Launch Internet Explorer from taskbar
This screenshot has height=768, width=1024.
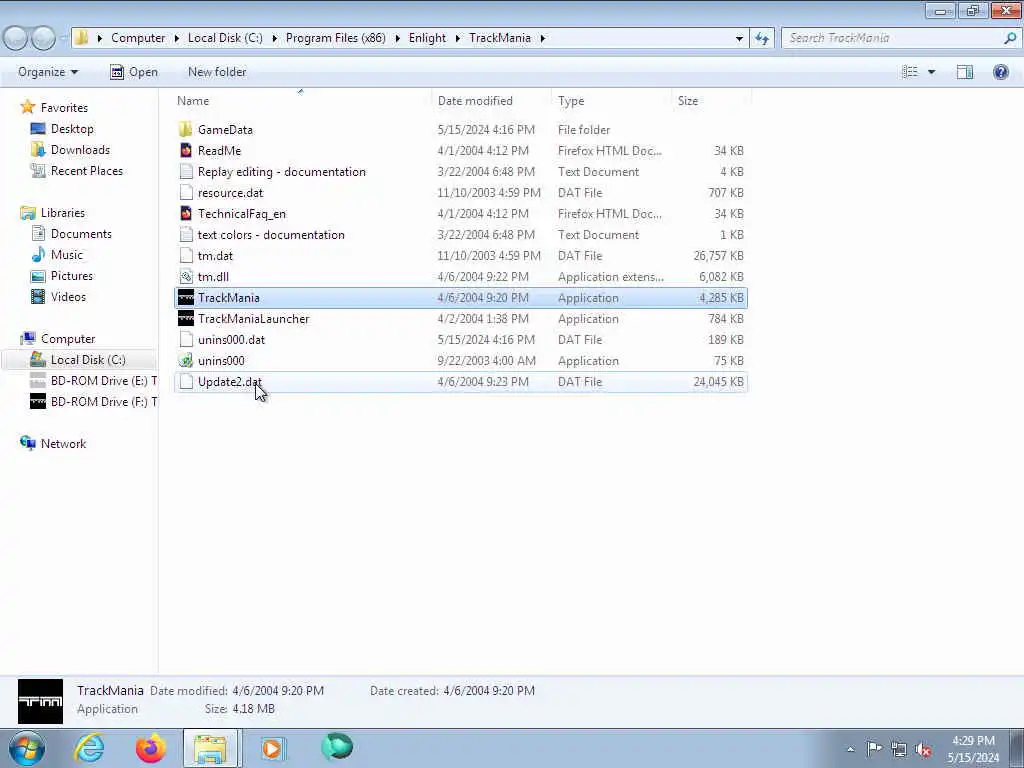click(89, 748)
